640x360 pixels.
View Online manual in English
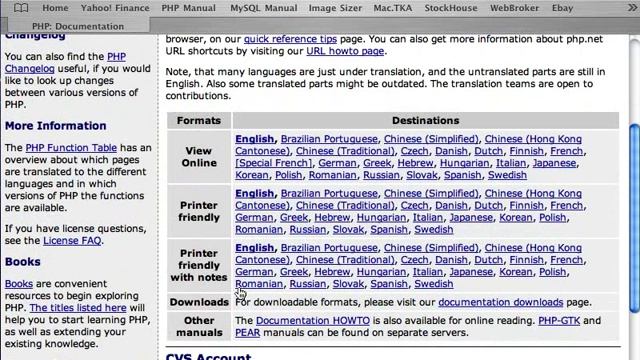click(x=254, y=139)
